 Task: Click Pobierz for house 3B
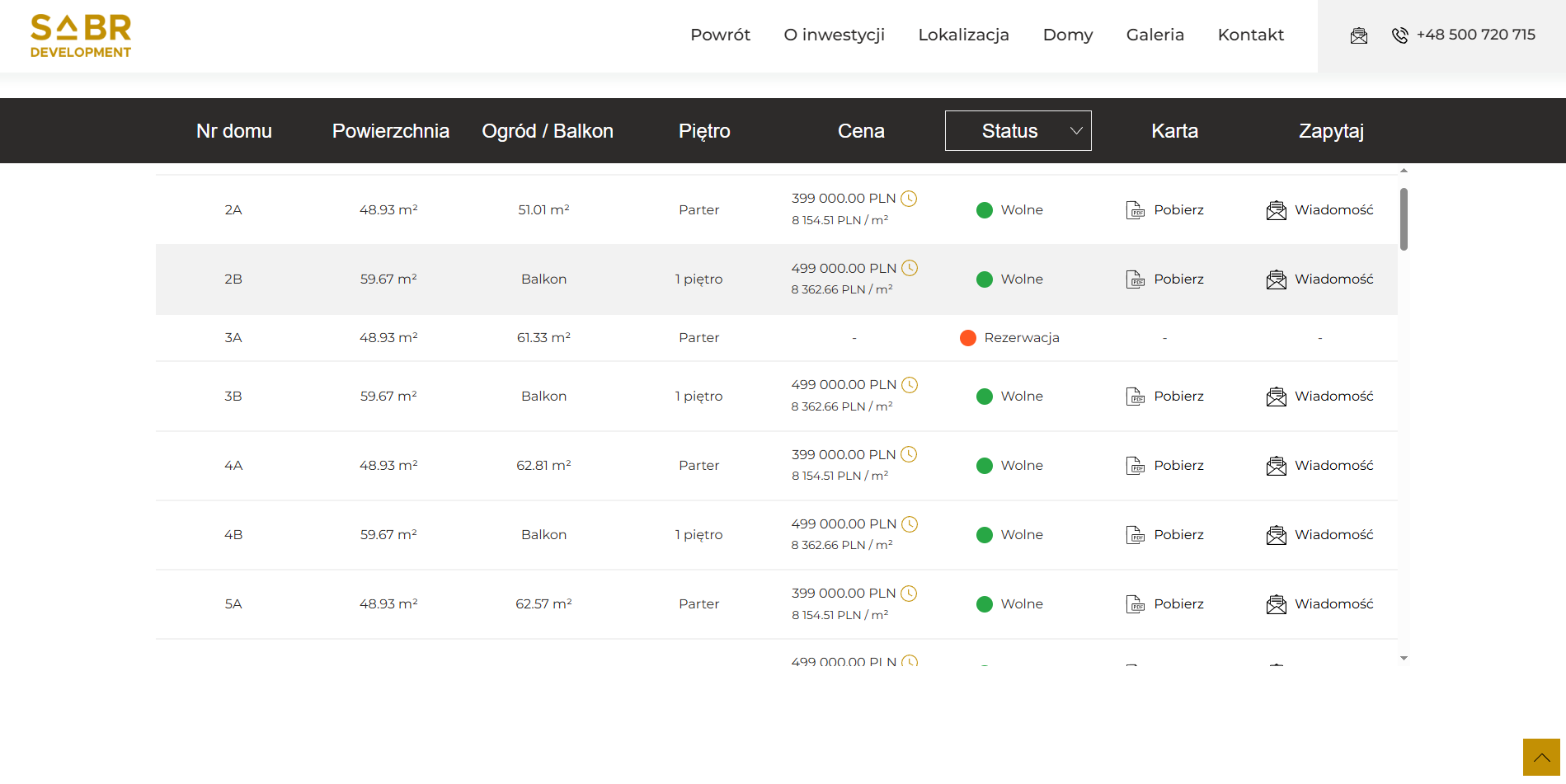click(x=1178, y=397)
